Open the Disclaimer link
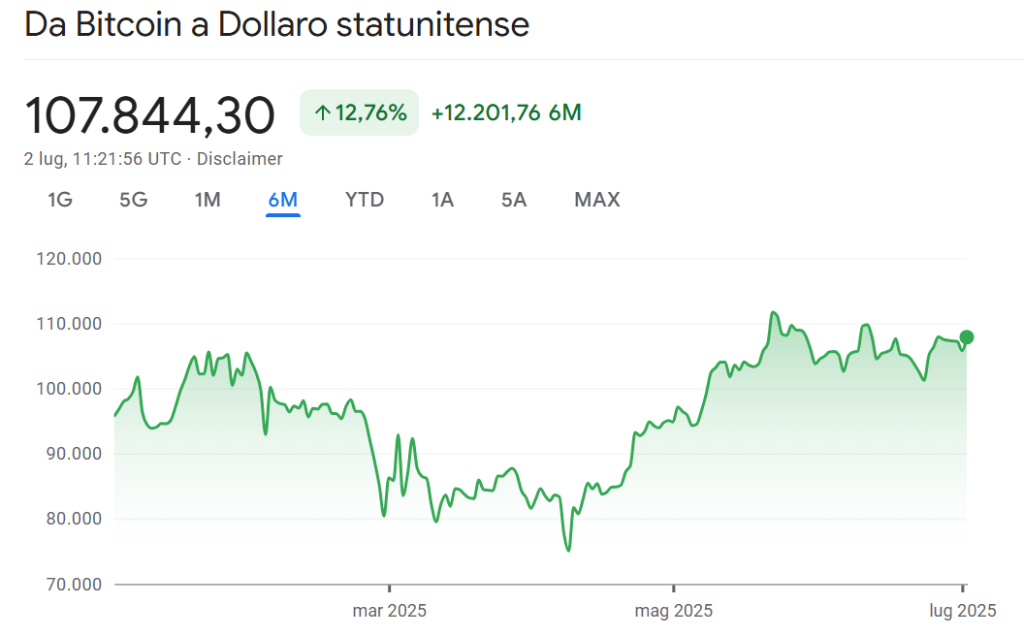The height and width of the screenshot is (637, 1024). click(240, 159)
